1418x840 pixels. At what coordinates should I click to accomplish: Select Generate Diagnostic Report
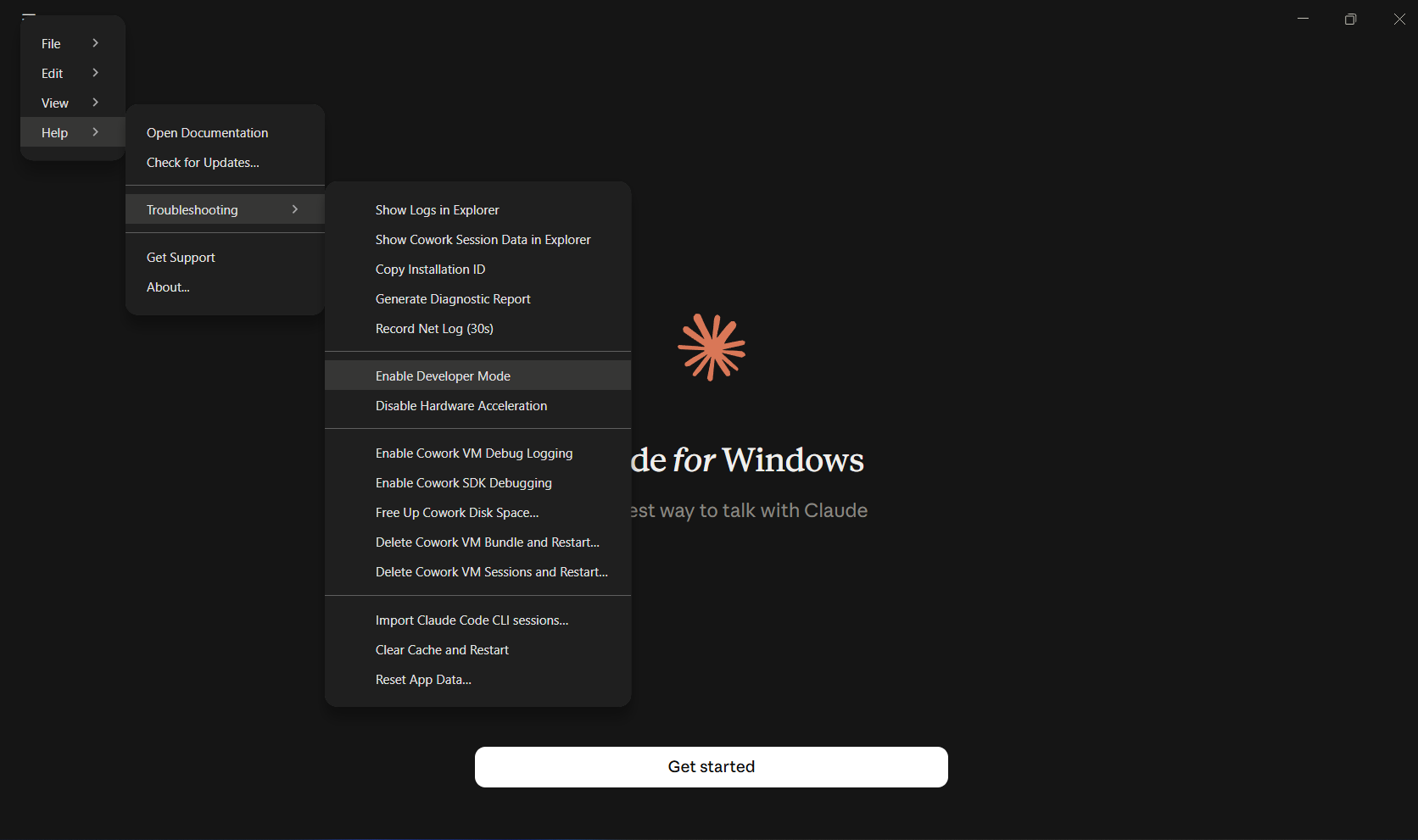pos(477,298)
